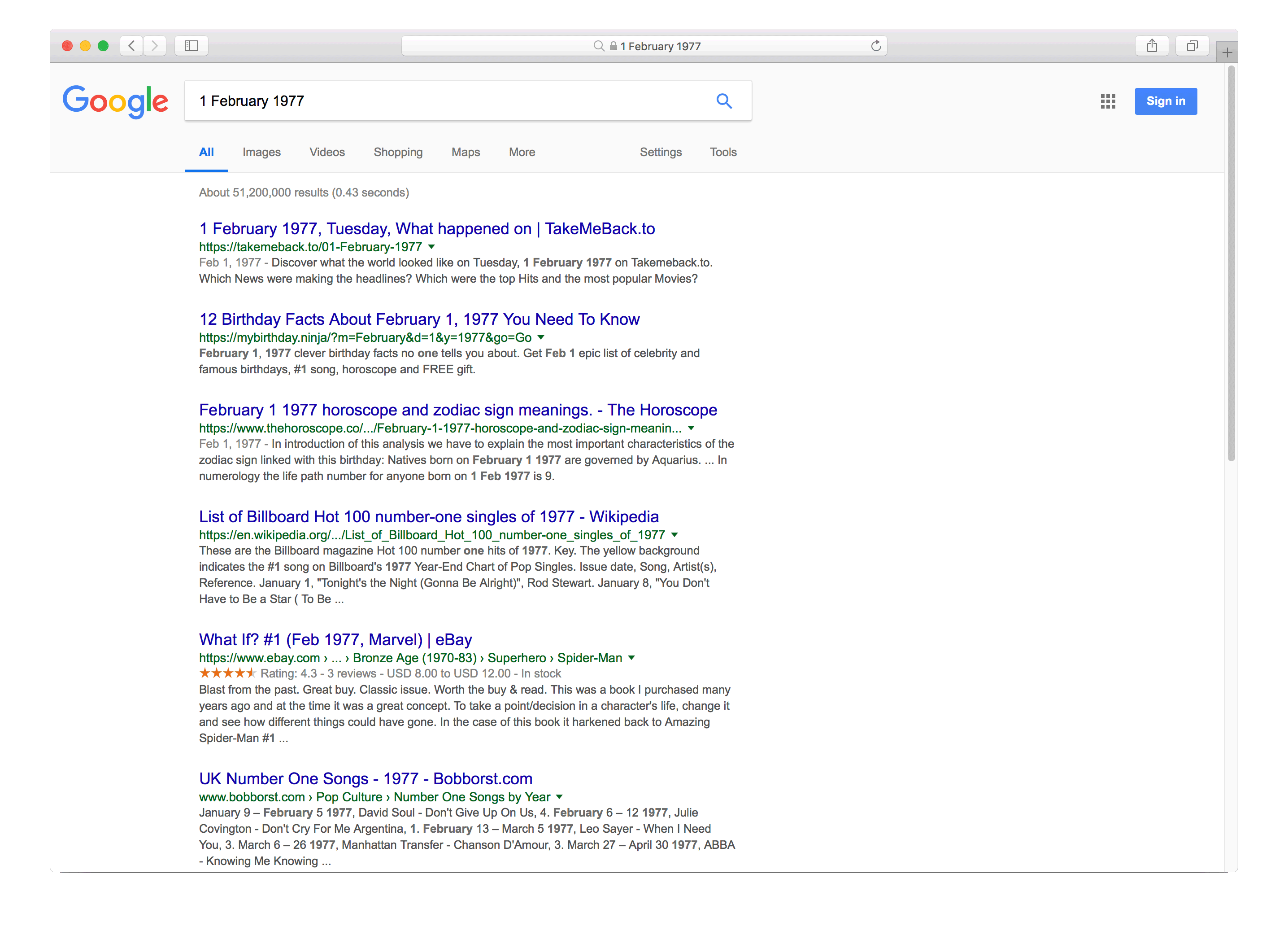The width and height of the screenshot is (1288, 944).
Task: Switch to the Maps tab
Action: click(x=466, y=153)
